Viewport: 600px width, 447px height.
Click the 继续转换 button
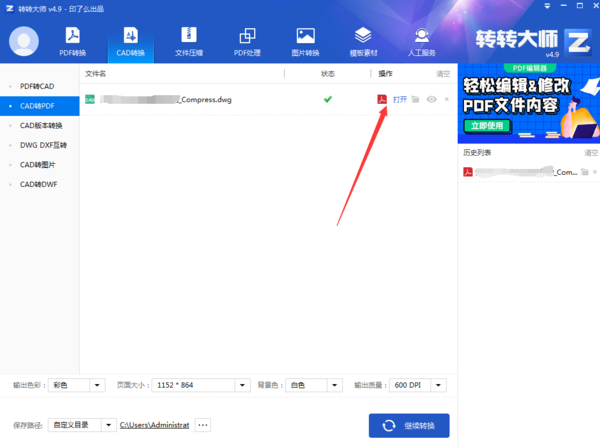click(409, 425)
